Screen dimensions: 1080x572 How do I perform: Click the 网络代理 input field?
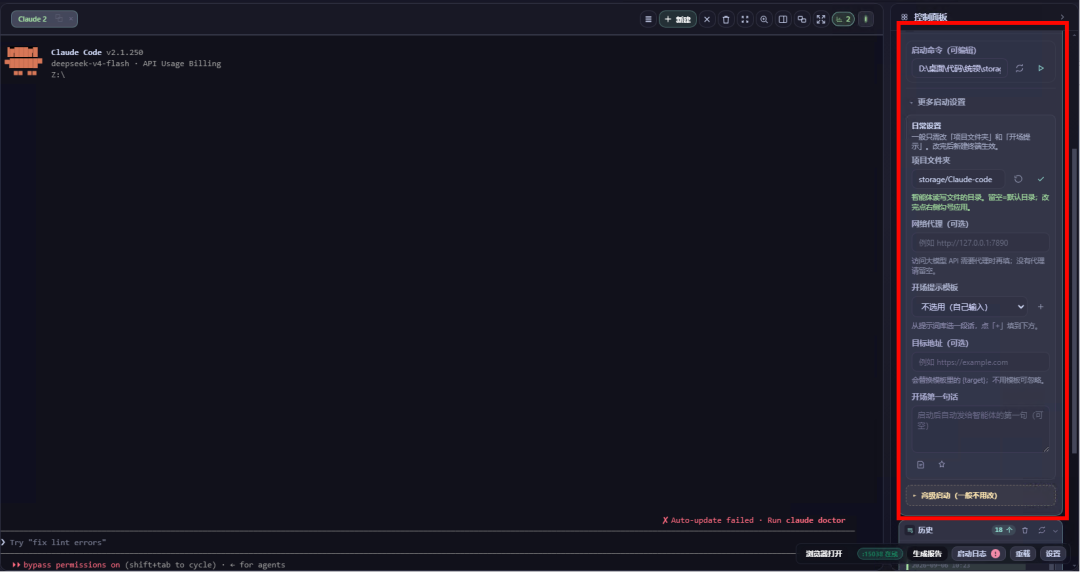[x=981, y=243]
